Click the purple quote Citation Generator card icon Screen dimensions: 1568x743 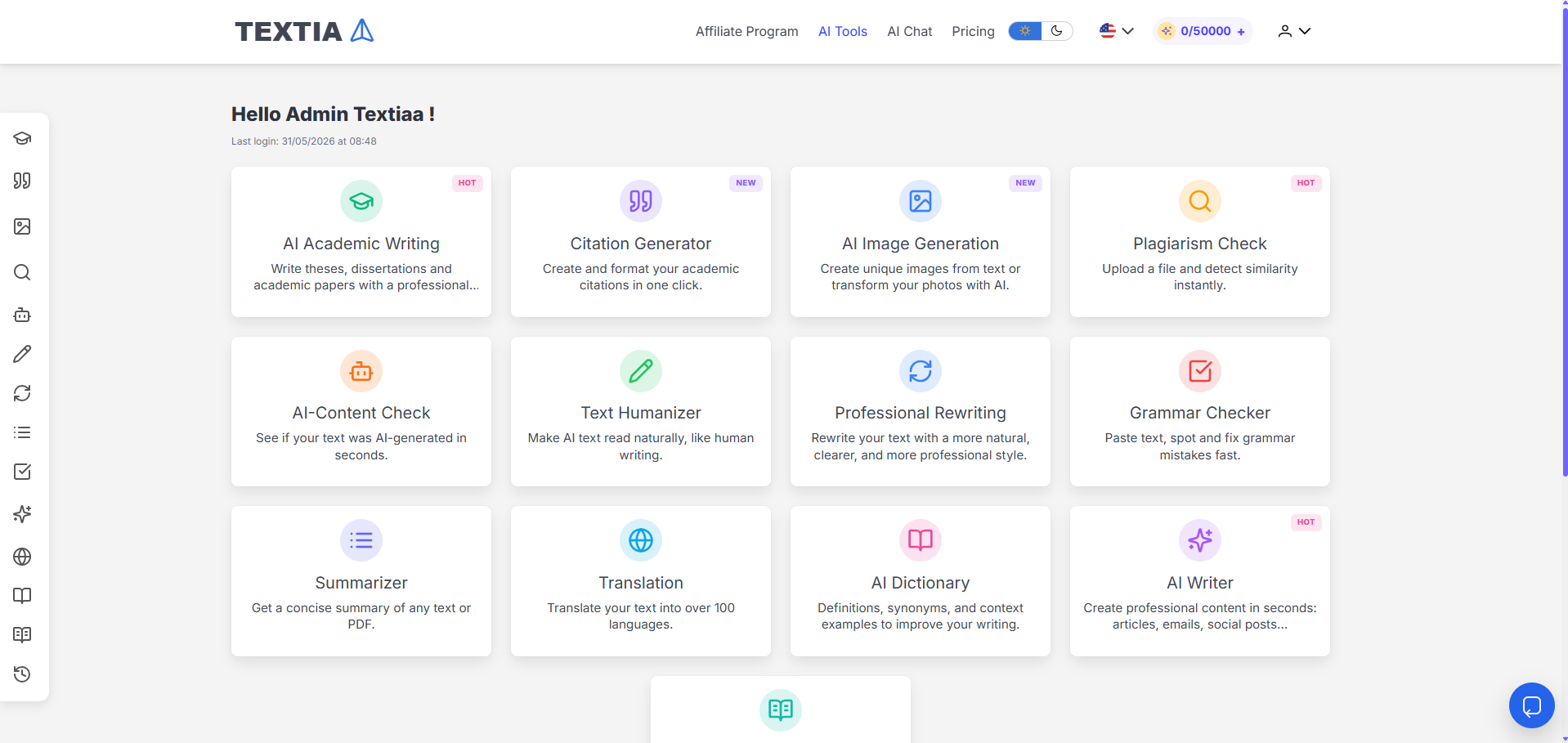[x=641, y=201]
